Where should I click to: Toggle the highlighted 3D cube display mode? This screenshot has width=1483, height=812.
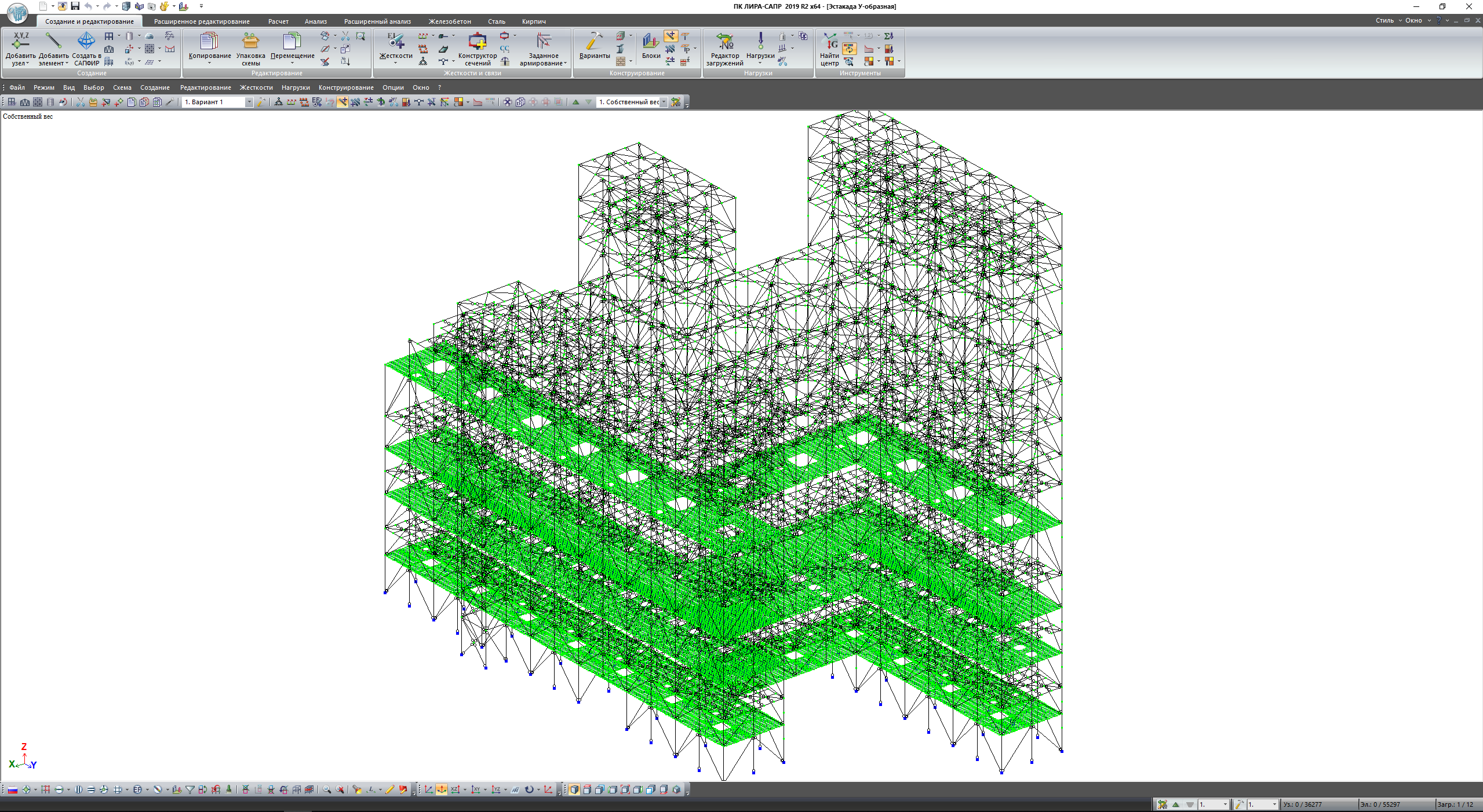574,789
